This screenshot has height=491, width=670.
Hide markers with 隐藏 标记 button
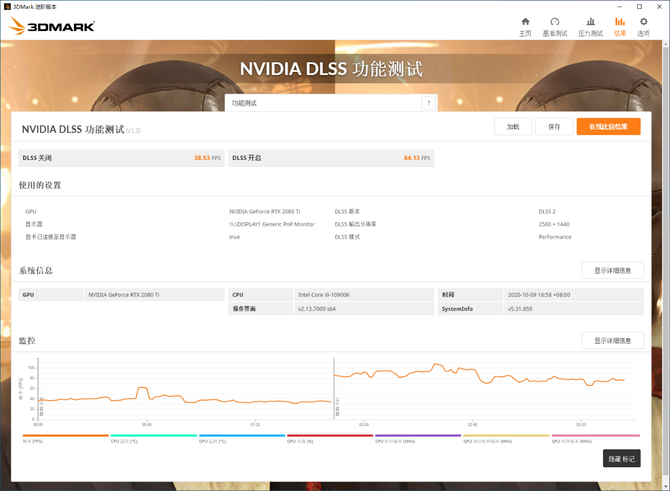click(x=620, y=459)
